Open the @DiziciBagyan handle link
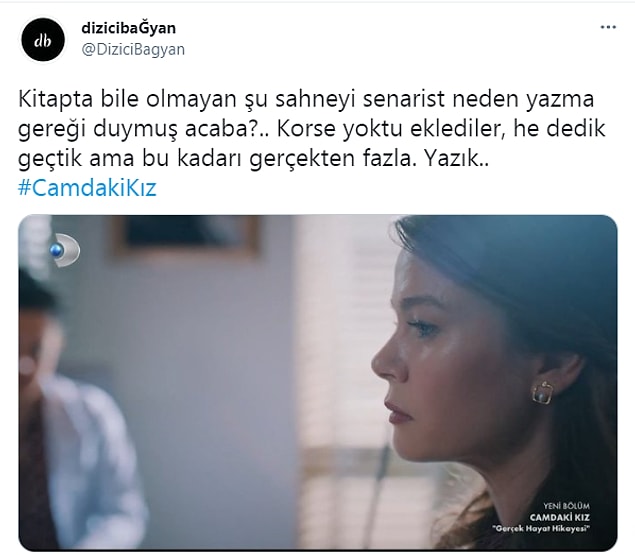The image size is (635, 555). pyautogui.click(x=133, y=49)
